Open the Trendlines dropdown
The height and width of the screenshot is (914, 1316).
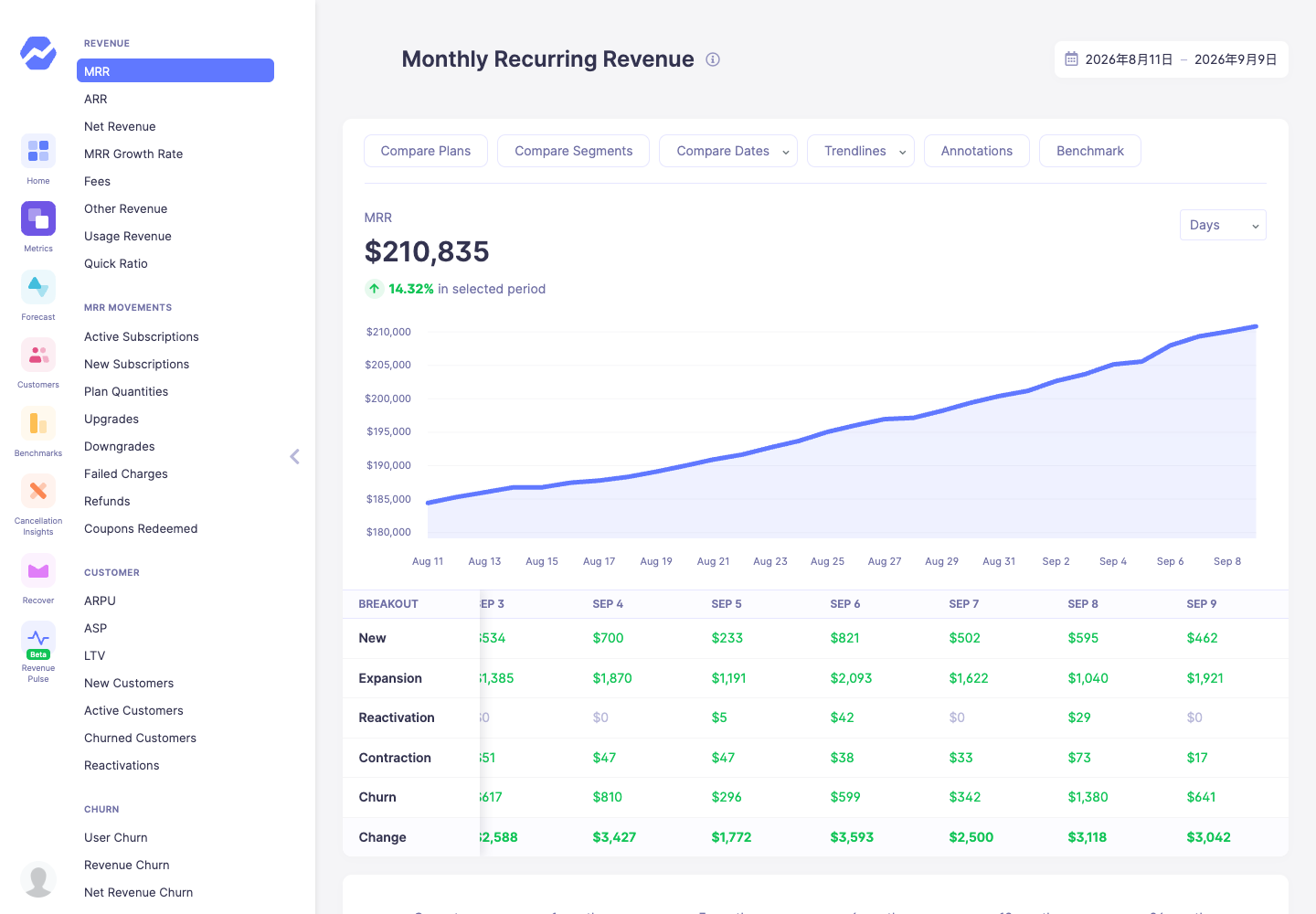coord(861,151)
